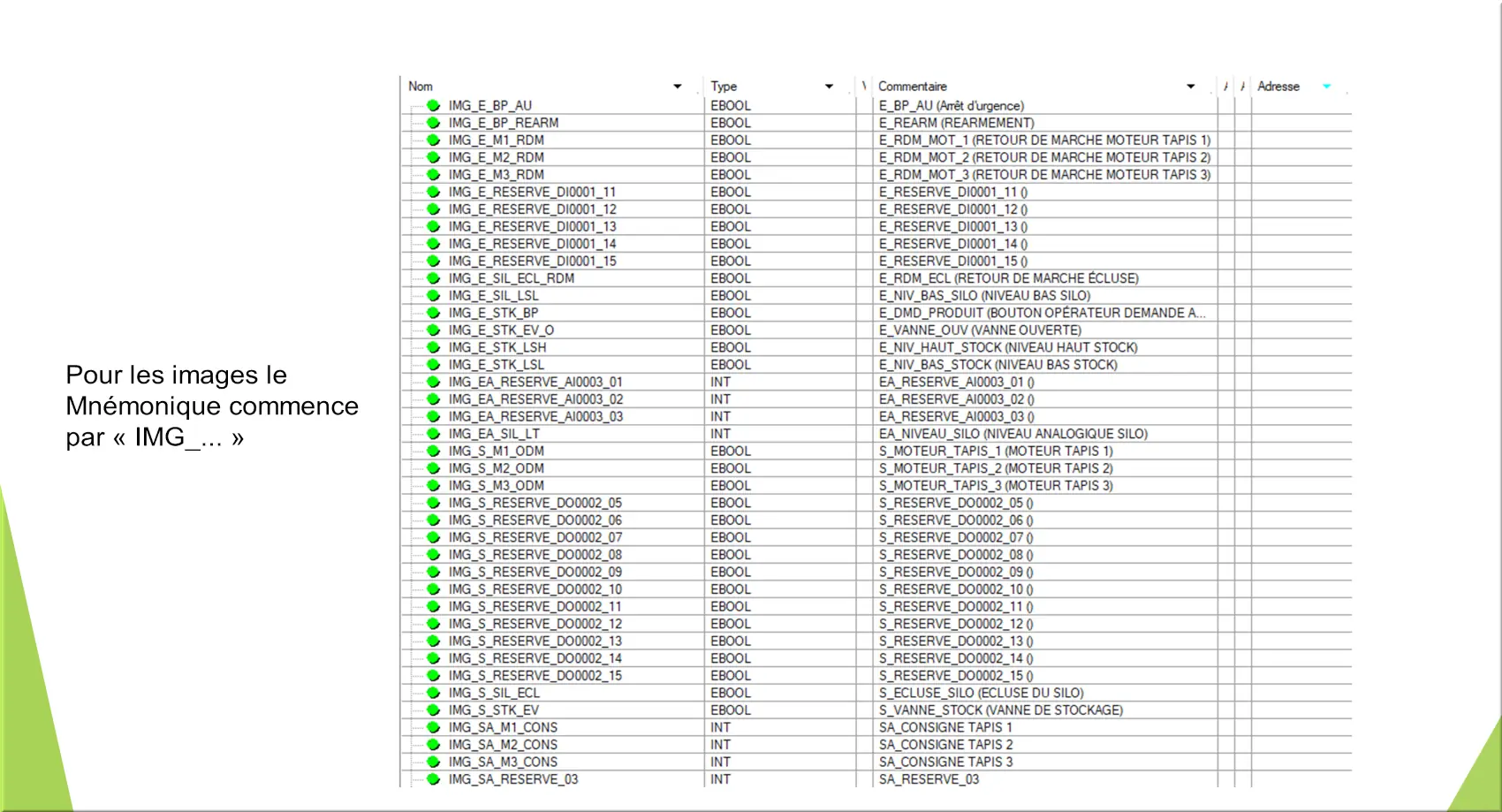This screenshot has width=1502, height=812.
Task: Click green icon of IMG_S_RESERVE_DO0002_05
Action: (433, 503)
